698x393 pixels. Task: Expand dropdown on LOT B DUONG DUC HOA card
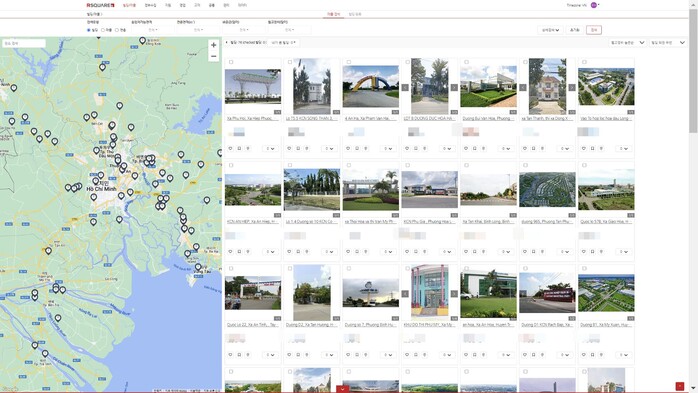(x=447, y=149)
